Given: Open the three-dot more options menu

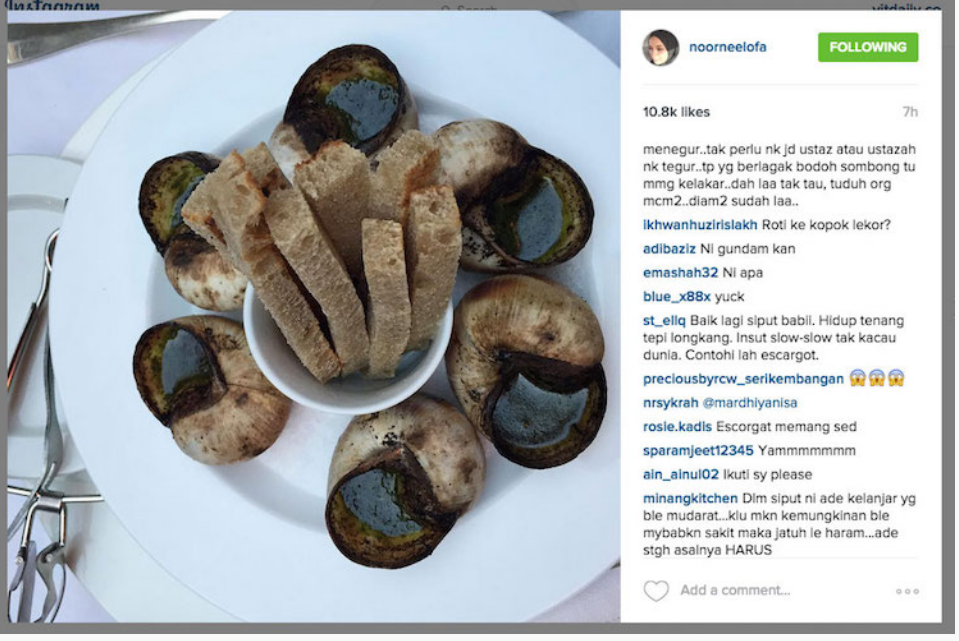Looking at the screenshot, I should (907, 591).
